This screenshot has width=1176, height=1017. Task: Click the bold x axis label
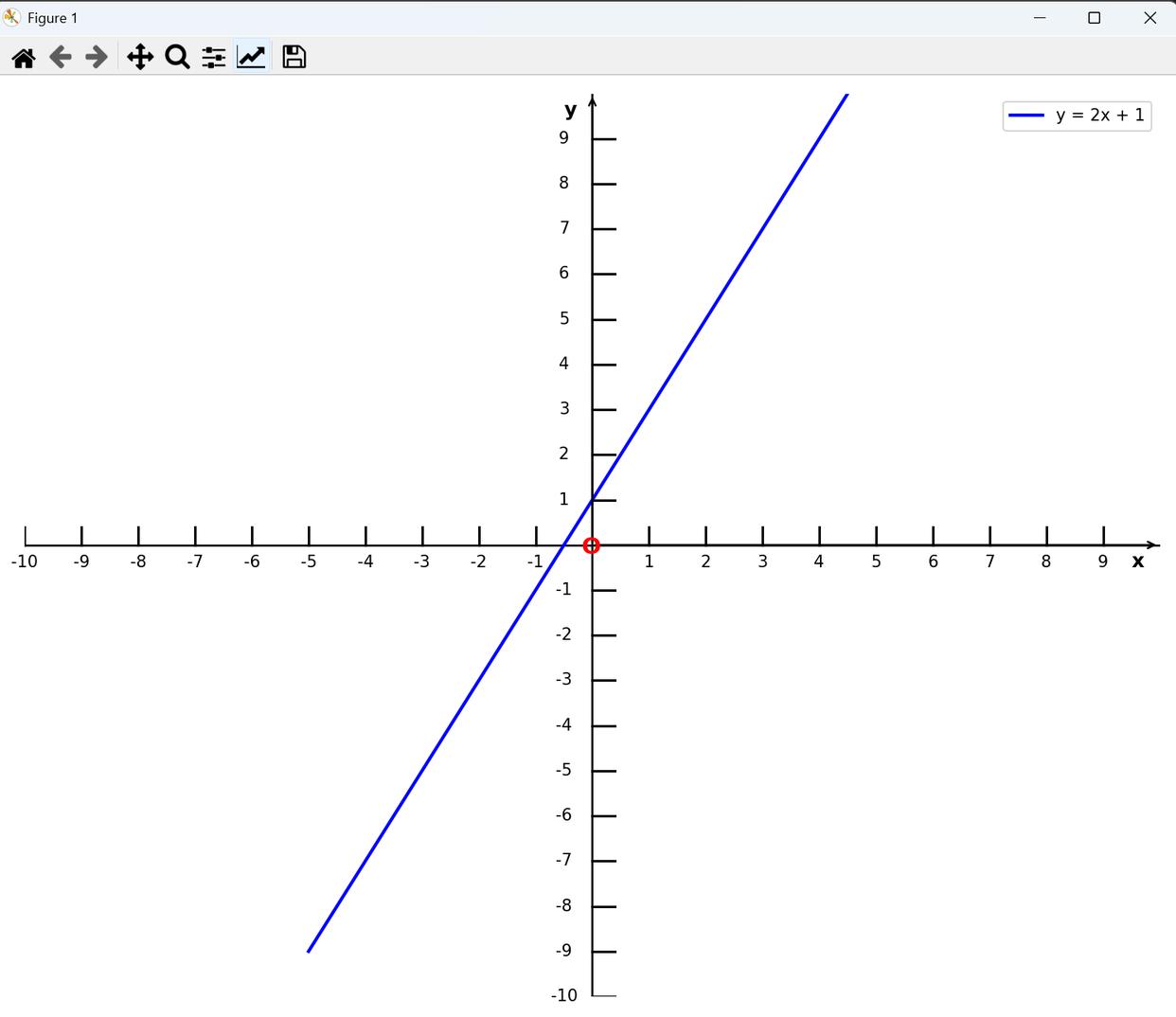[1138, 561]
